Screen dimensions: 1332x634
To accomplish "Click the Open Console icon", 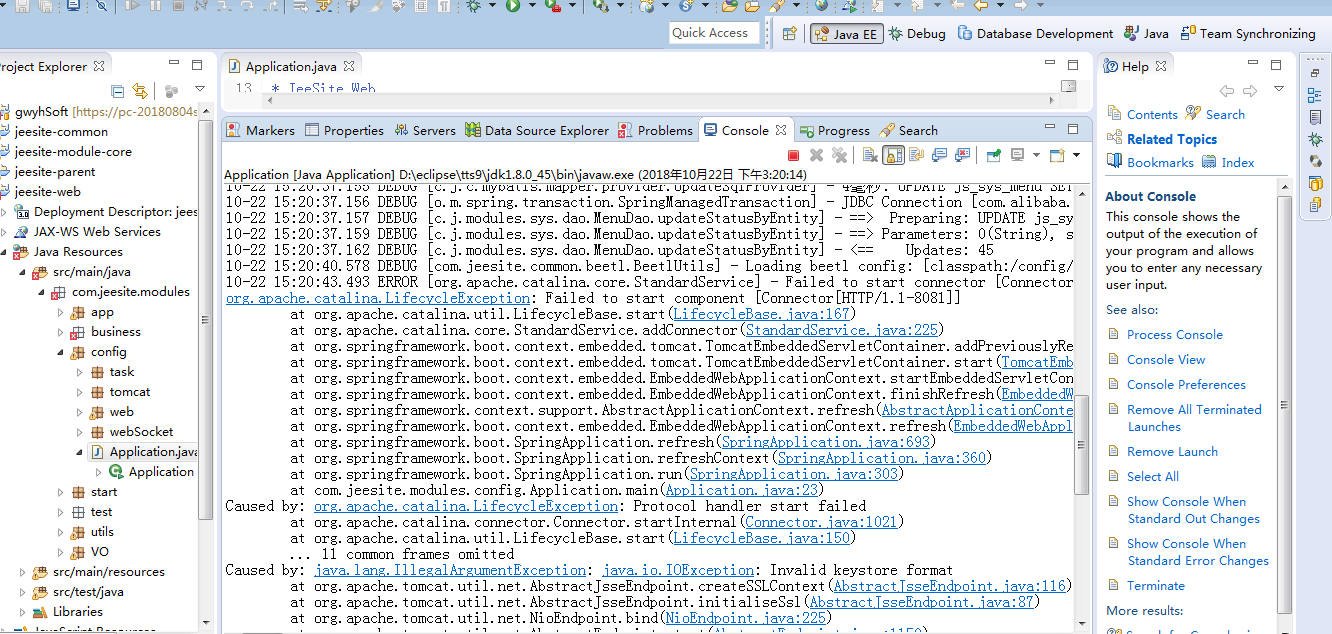I will coord(1057,155).
